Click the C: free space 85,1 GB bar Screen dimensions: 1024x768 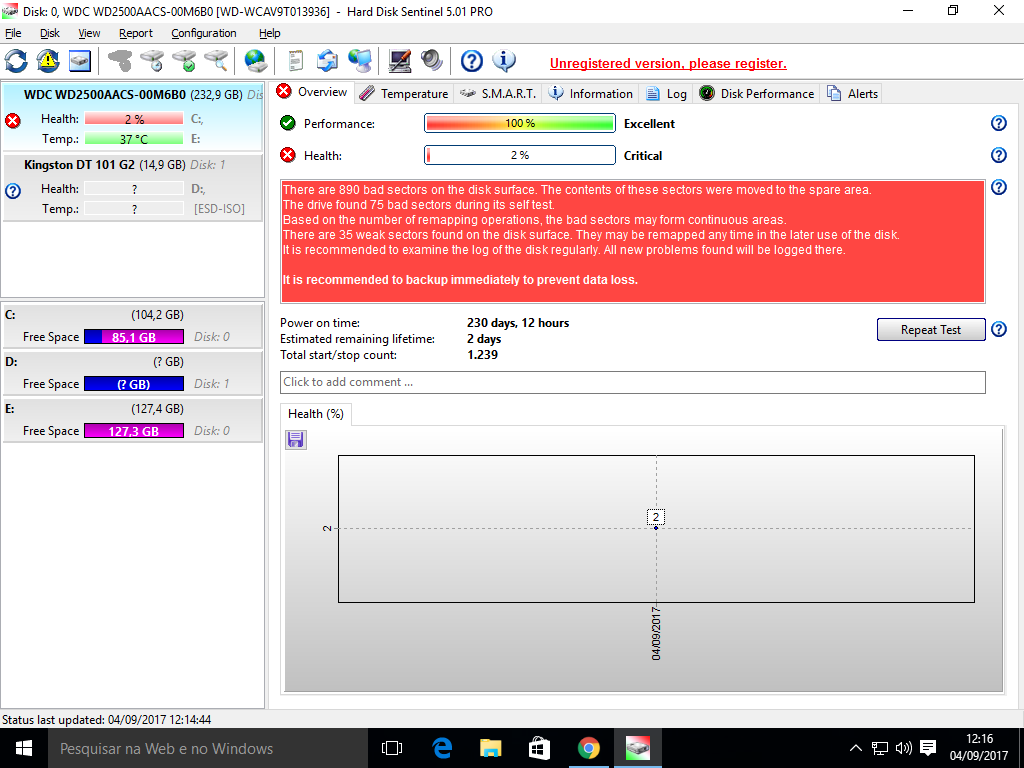pos(134,337)
